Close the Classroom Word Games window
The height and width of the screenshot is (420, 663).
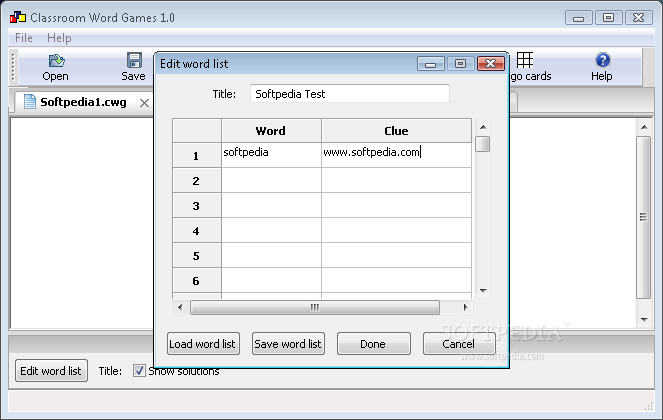pos(639,18)
